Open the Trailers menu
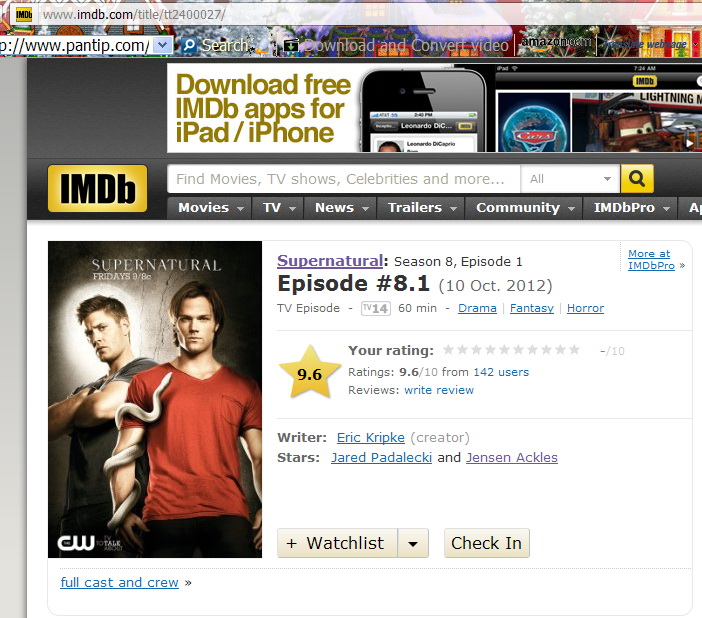This screenshot has height=618, width=702. point(421,208)
